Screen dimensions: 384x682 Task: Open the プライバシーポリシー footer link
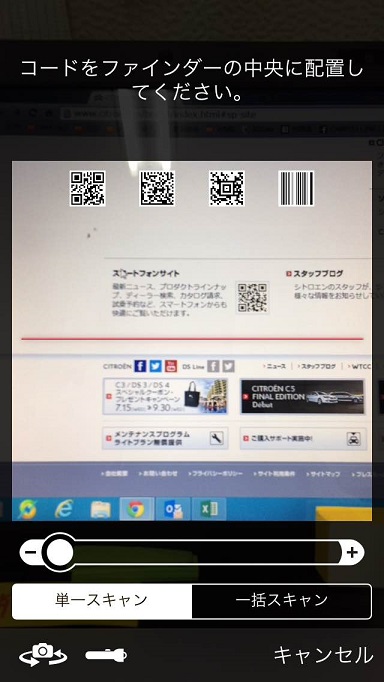coord(216,474)
